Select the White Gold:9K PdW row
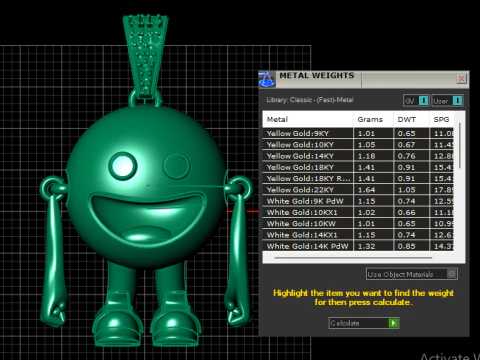Screen dimensions: 480x360 click(358, 201)
